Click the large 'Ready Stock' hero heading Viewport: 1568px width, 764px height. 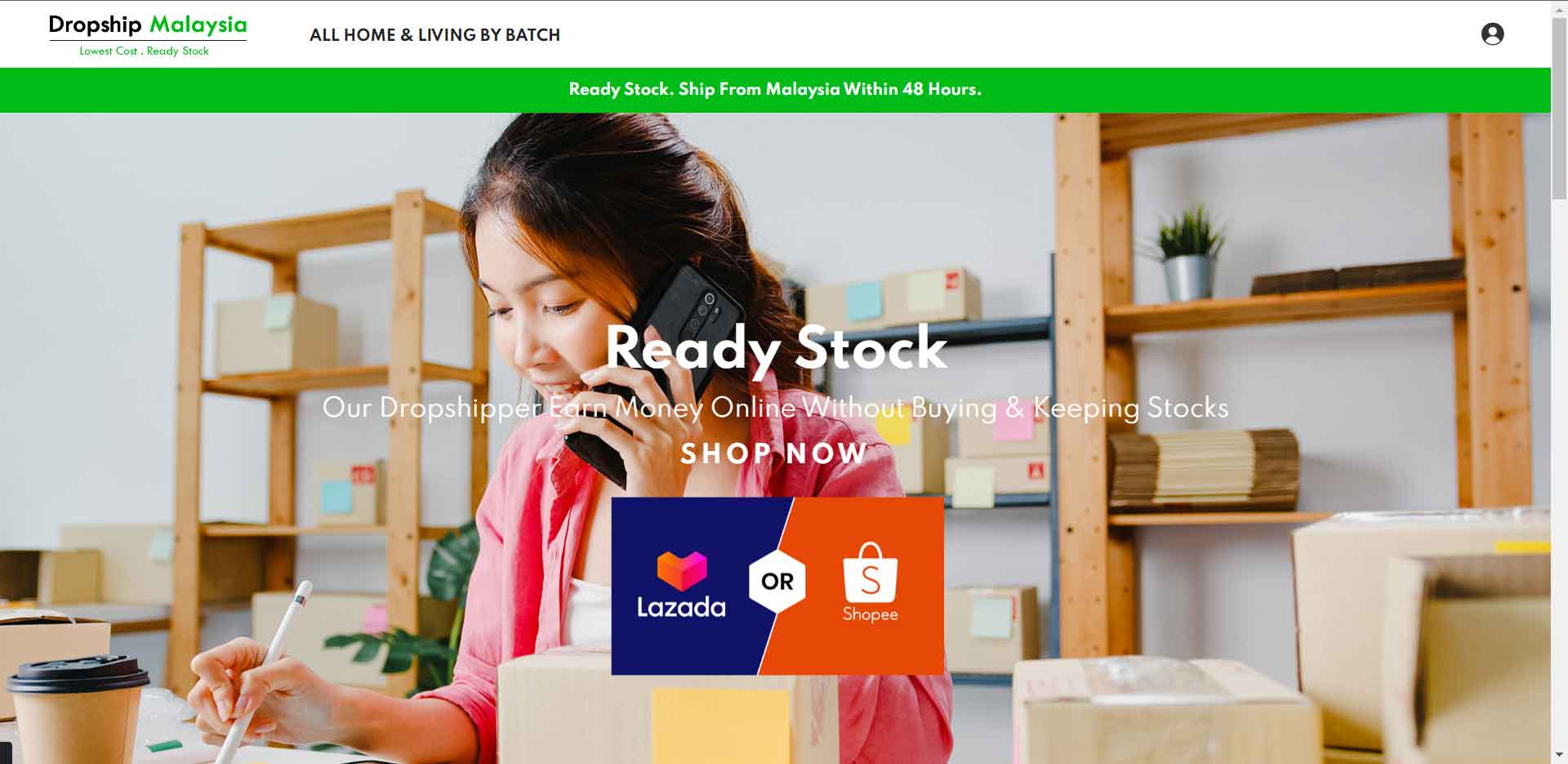776,348
